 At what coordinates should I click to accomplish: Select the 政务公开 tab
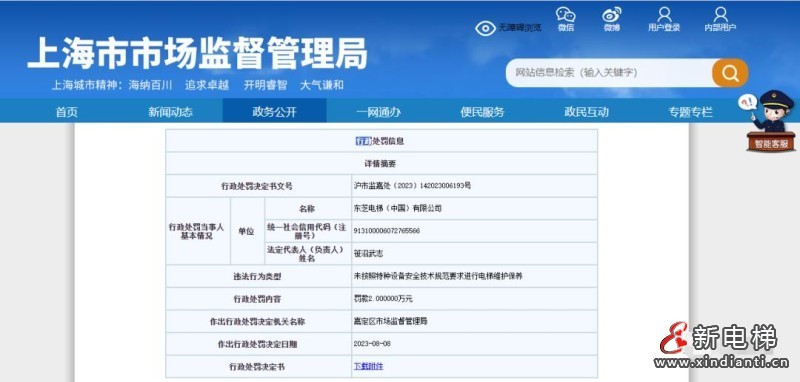[x=274, y=111]
